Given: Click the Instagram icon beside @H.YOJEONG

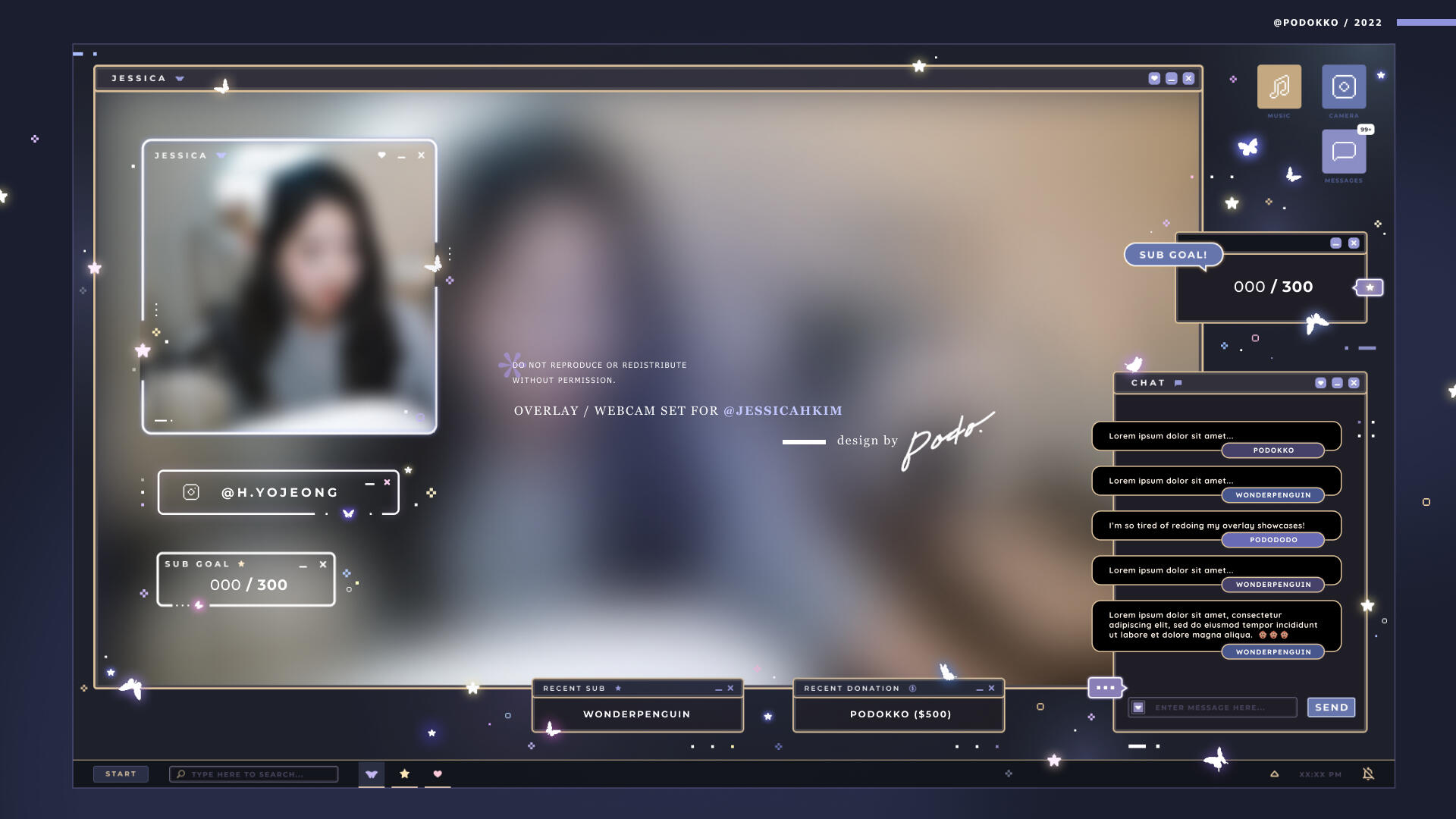Looking at the screenshot, I should click(191, 492).
